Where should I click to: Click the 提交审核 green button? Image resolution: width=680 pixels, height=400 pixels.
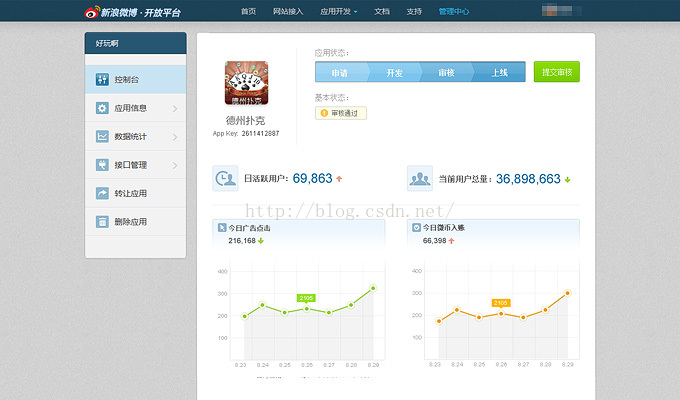(557, 72)
